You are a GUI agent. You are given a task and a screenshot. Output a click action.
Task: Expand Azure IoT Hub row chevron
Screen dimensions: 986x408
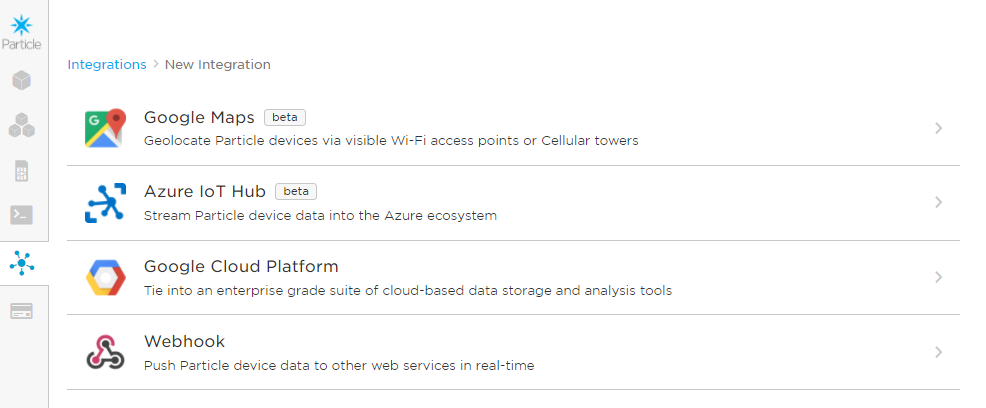pos(938,202)
